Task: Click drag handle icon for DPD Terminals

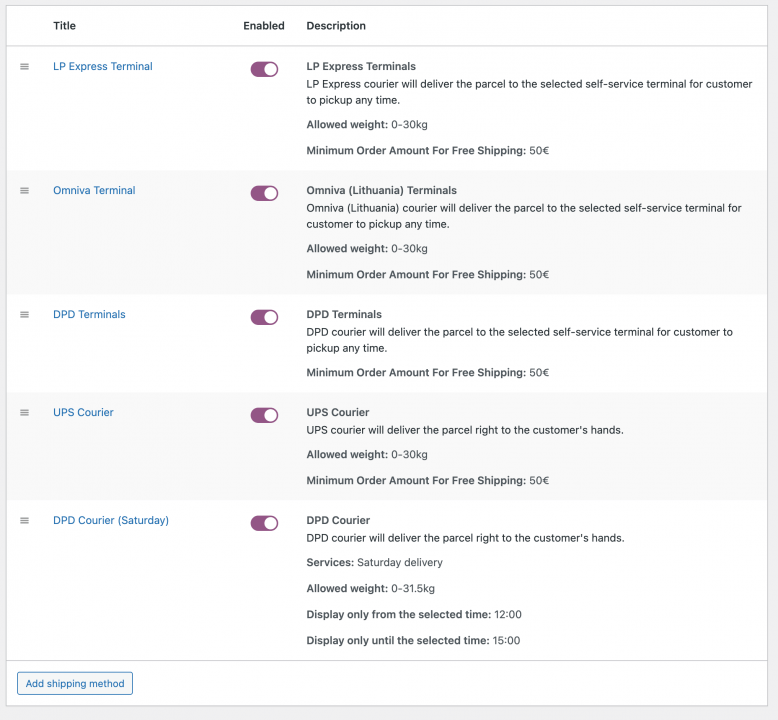Action: [x=25, y=315]
